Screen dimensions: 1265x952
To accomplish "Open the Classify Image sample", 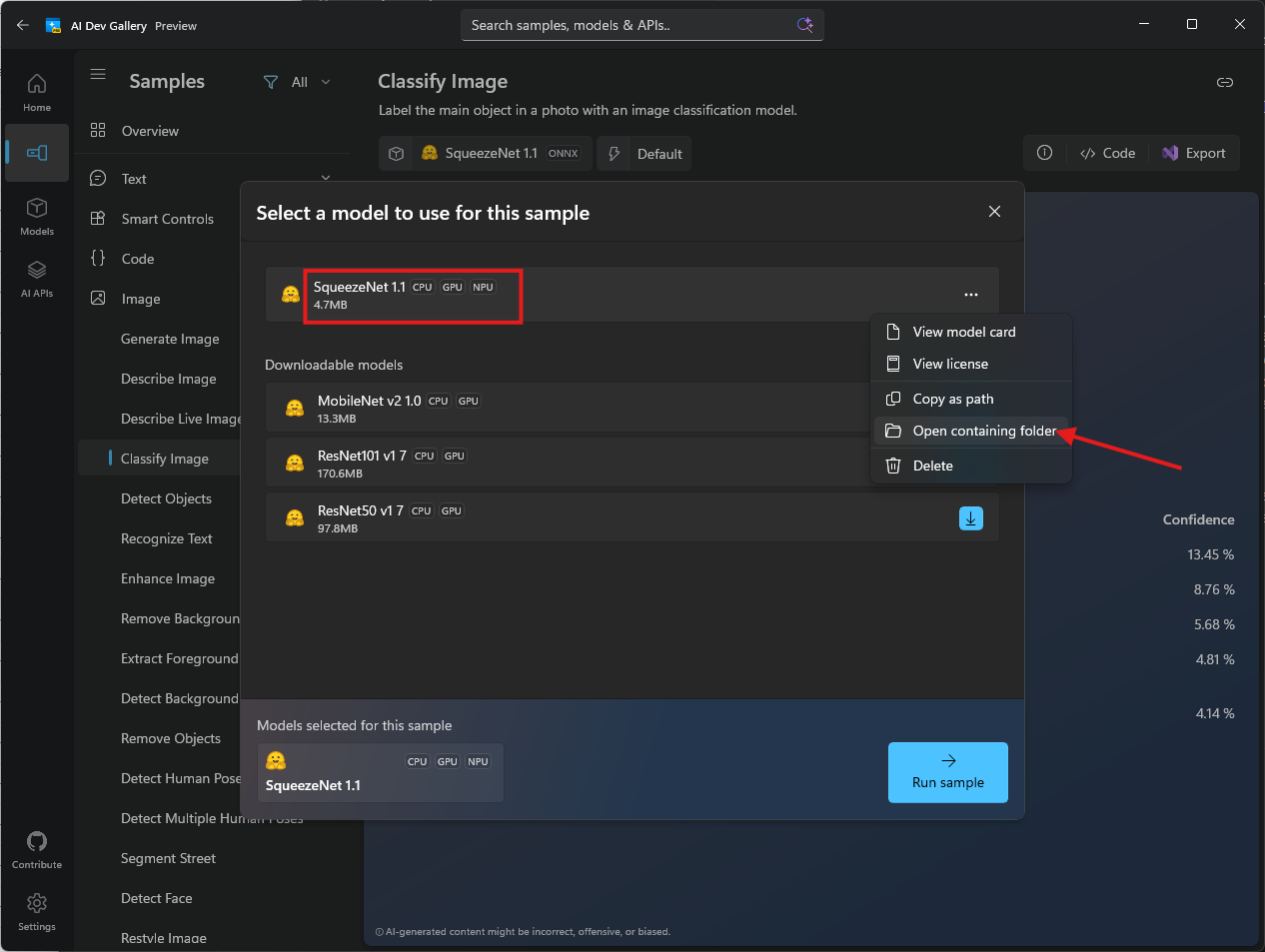I will coord(165,459).
